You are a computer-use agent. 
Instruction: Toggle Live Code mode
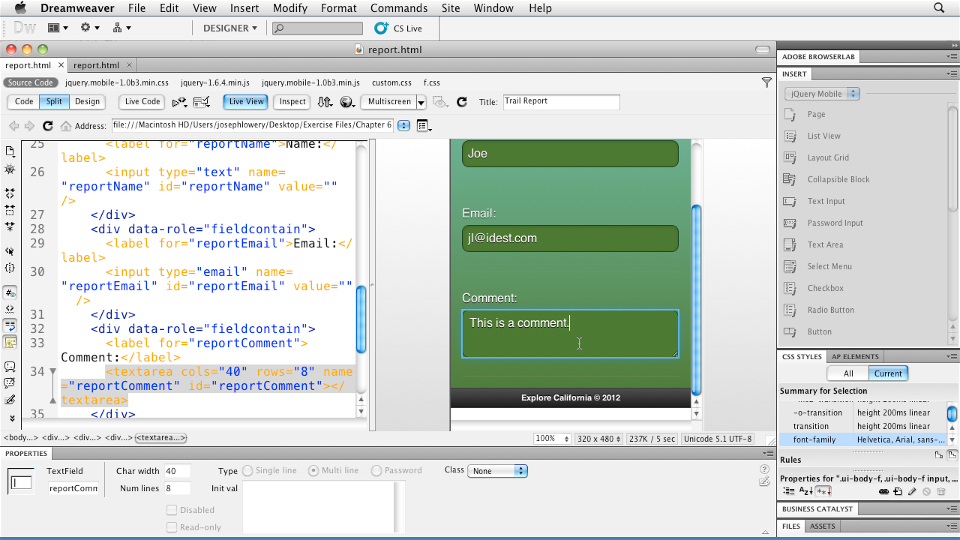[x=142, y=102]
